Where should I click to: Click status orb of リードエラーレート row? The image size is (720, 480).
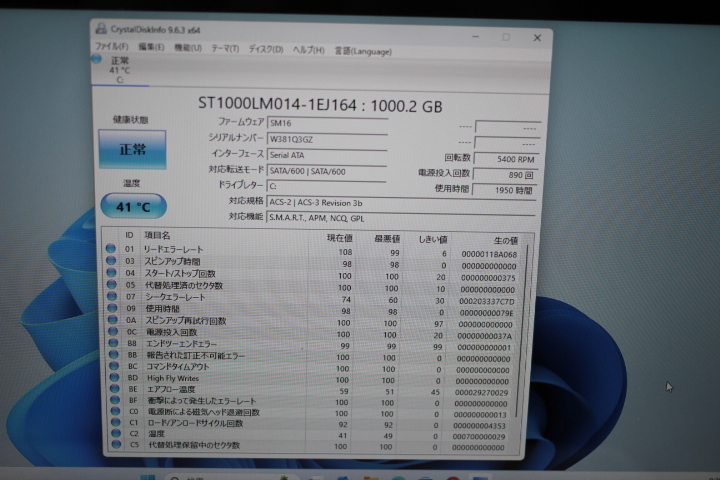111,248
